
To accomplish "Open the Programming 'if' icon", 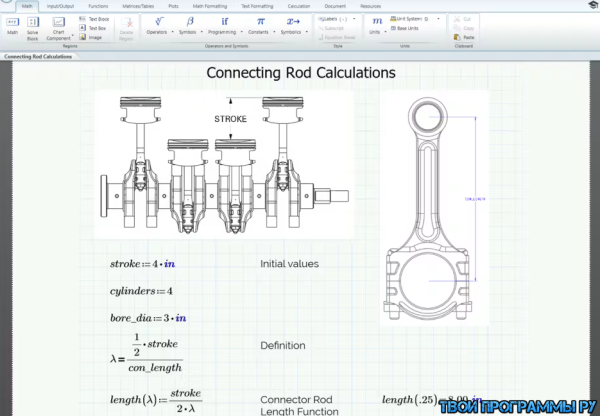I will [225, 21].
